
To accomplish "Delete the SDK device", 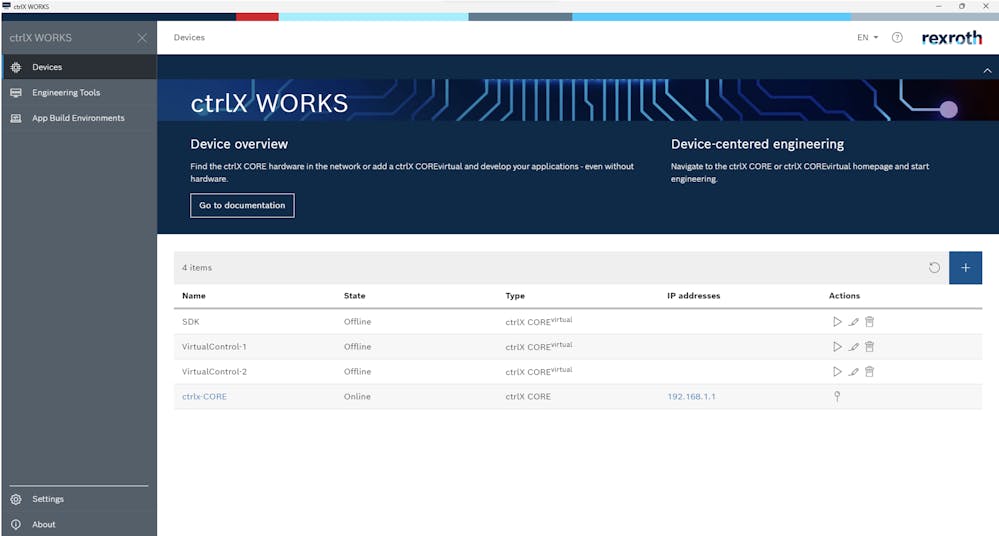I will pos(870,322).
